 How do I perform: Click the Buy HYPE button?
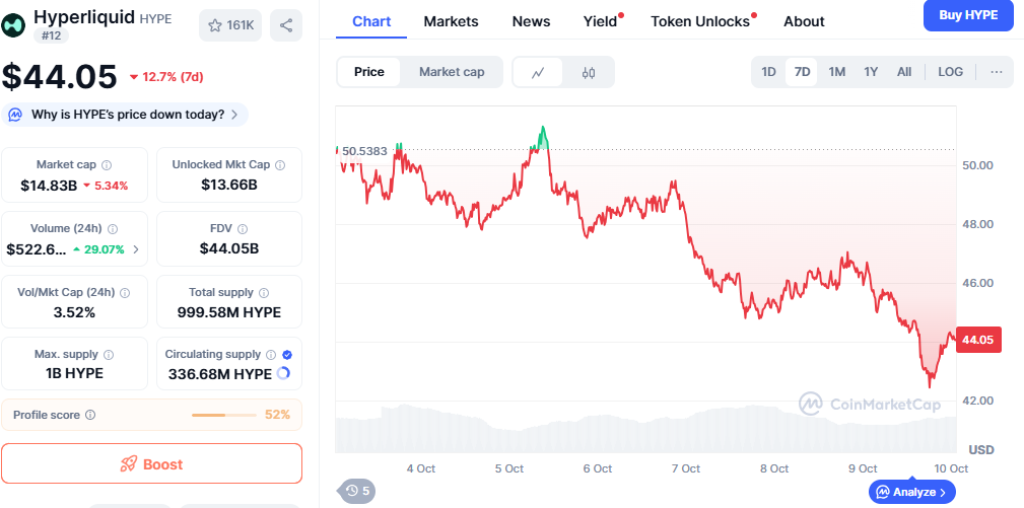coord(967,15)
